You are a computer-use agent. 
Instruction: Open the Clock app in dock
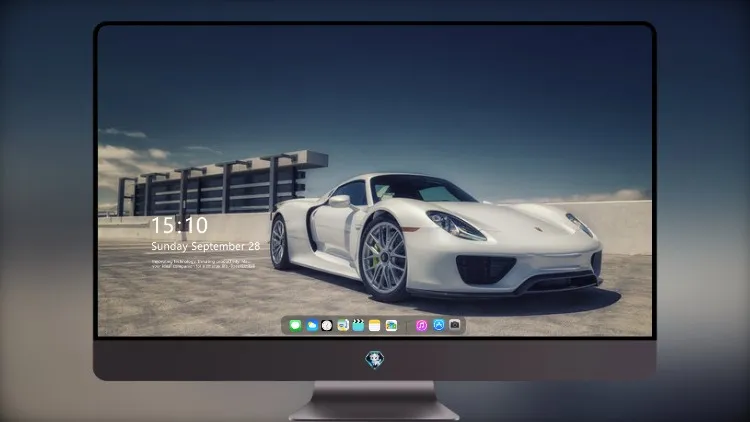tap(327, 325)
